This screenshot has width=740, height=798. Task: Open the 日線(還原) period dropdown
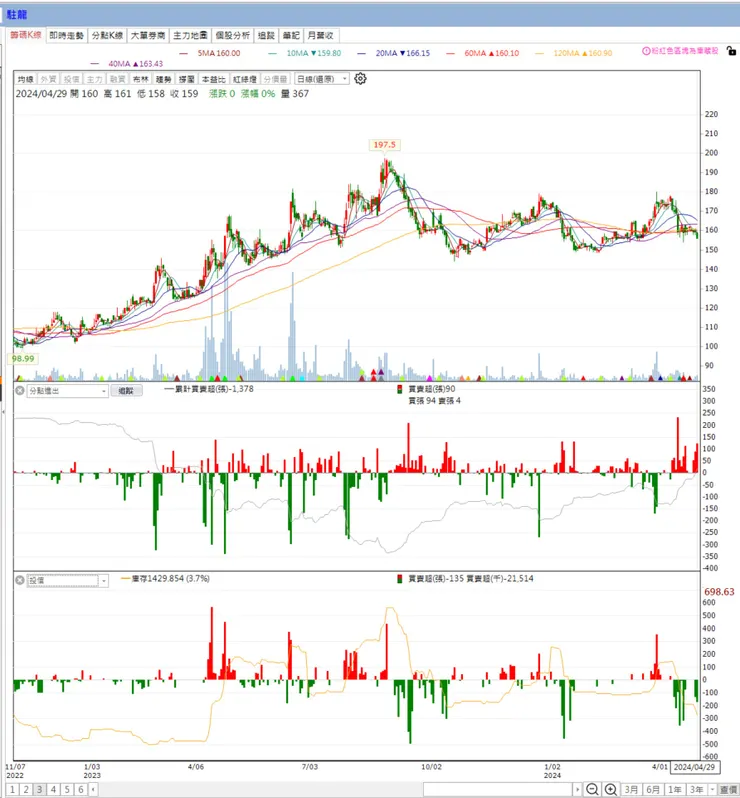[322, 79]
